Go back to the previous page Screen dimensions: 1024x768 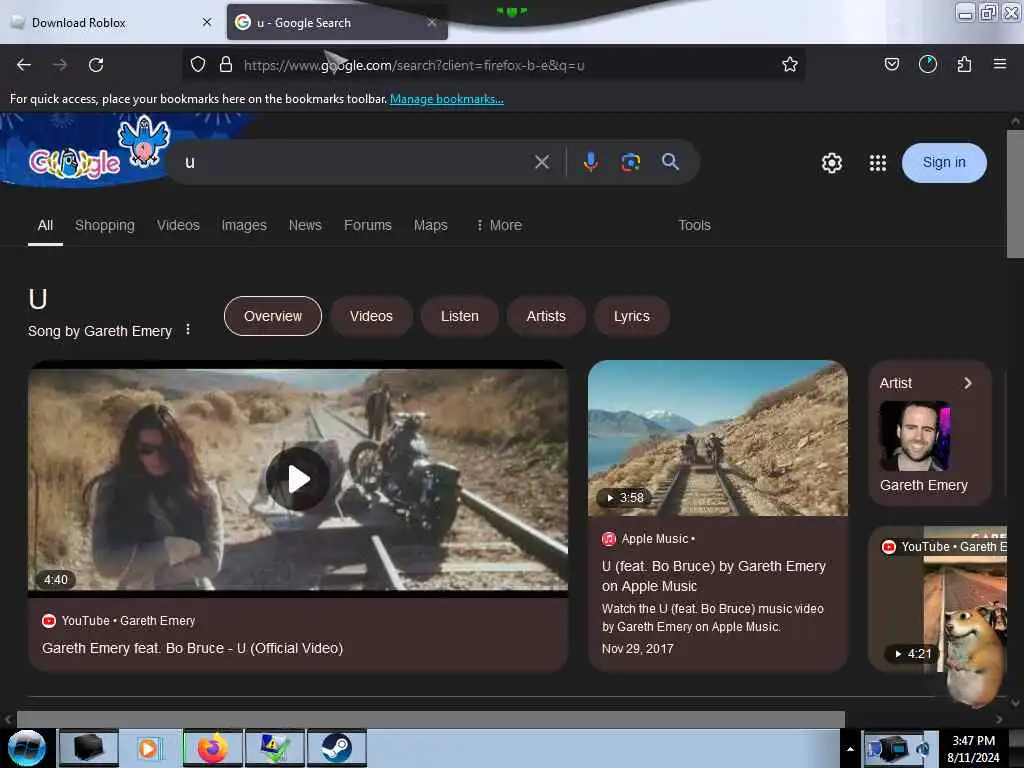tap(24, 65)
